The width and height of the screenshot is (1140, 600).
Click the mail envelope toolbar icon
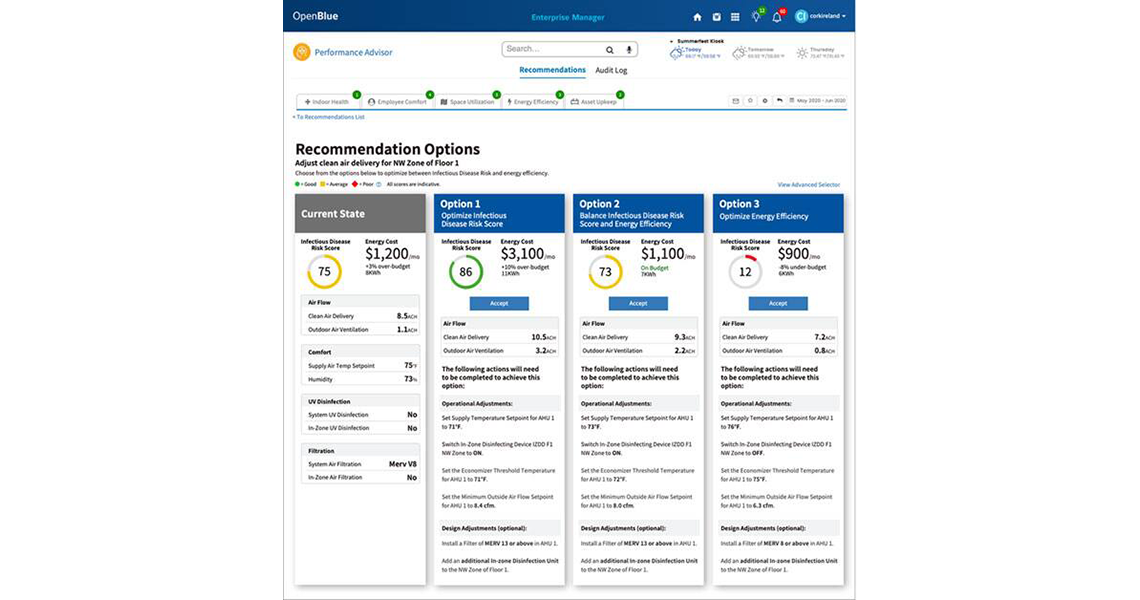point(735,101)
